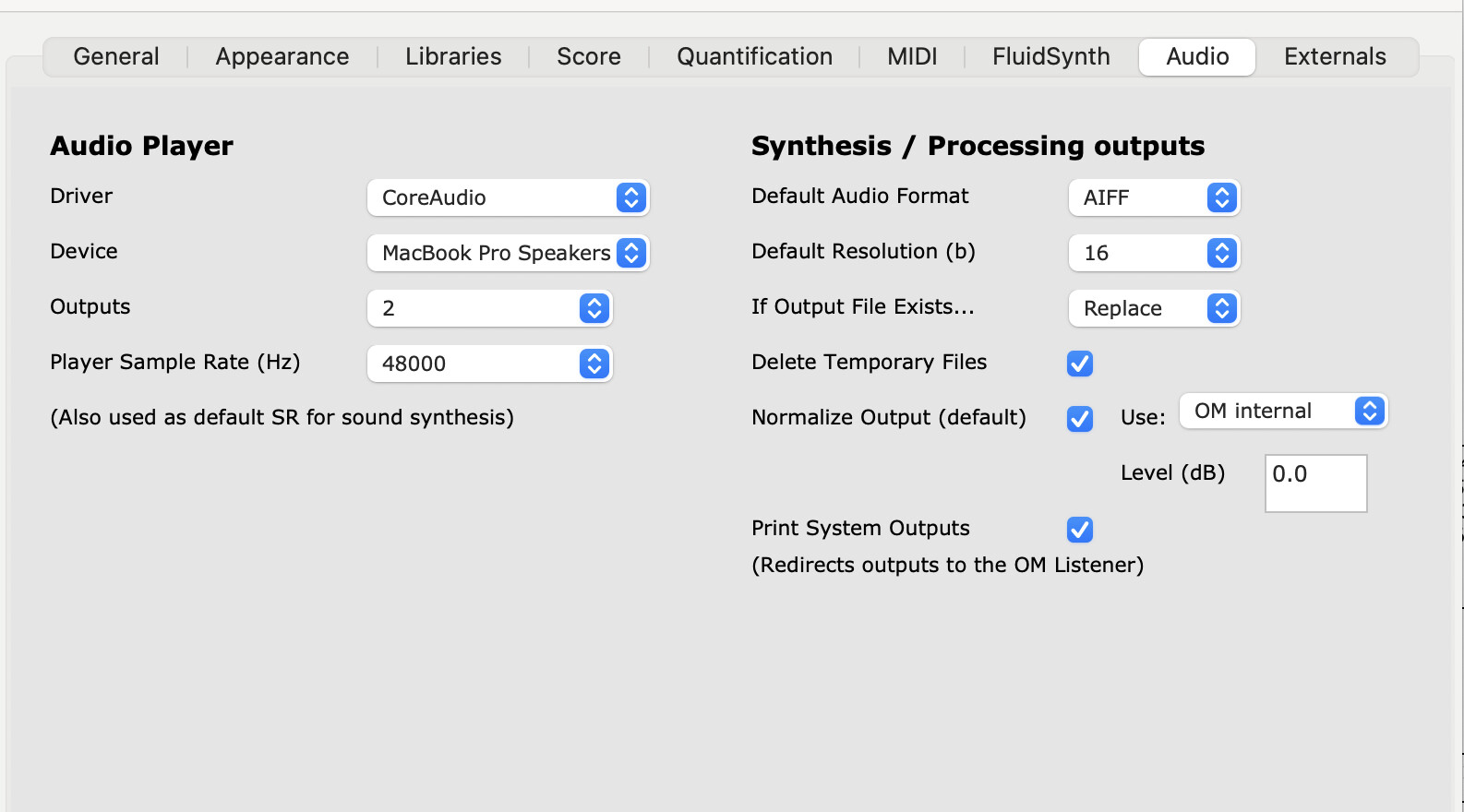
Task: Uncheck Delete Temporary Files
Action: (1080, 364)
